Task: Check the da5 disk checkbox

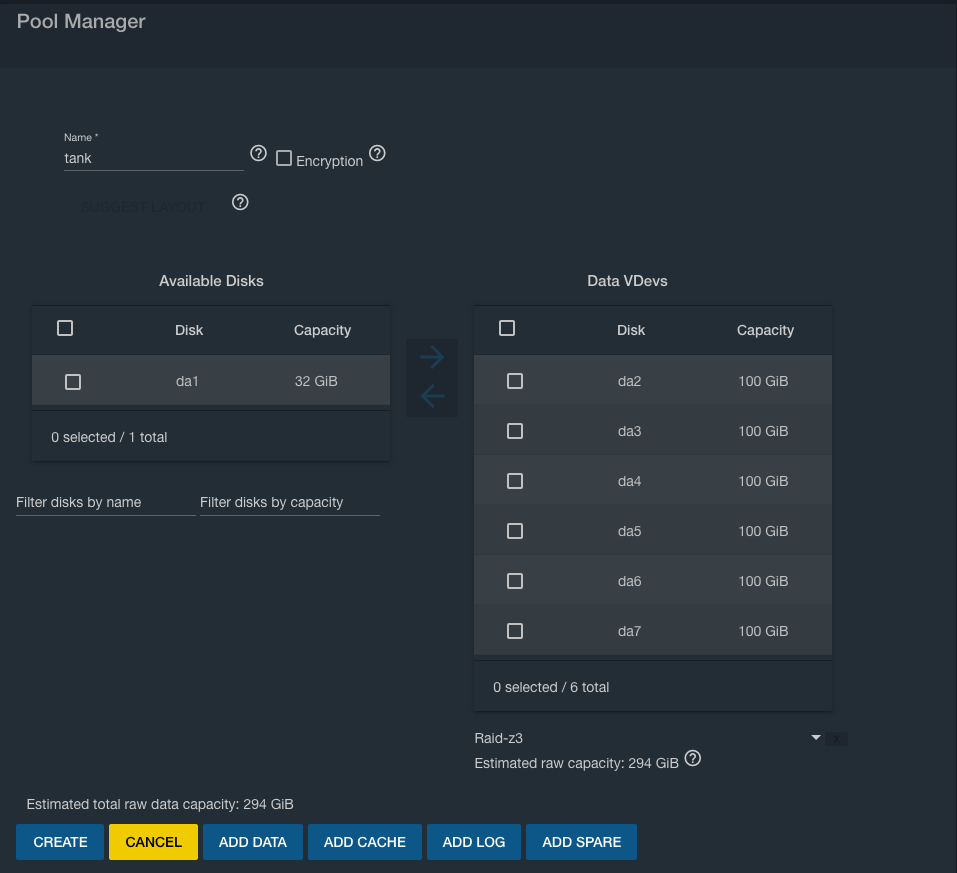Action: pyautogui.click(x=515, y=531)
